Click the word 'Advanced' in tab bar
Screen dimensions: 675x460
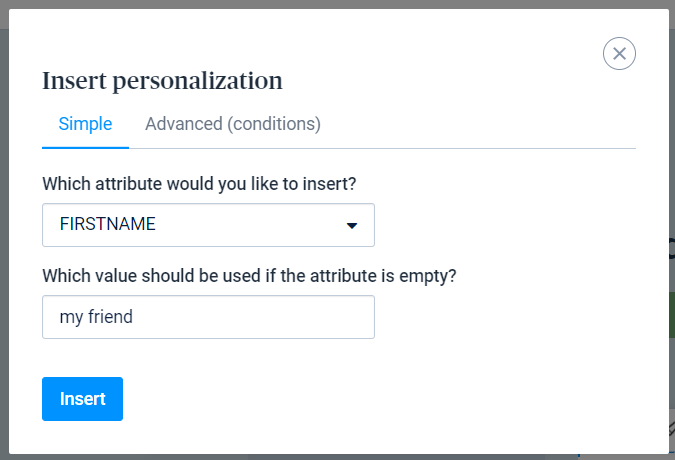[x=184, y=124]
